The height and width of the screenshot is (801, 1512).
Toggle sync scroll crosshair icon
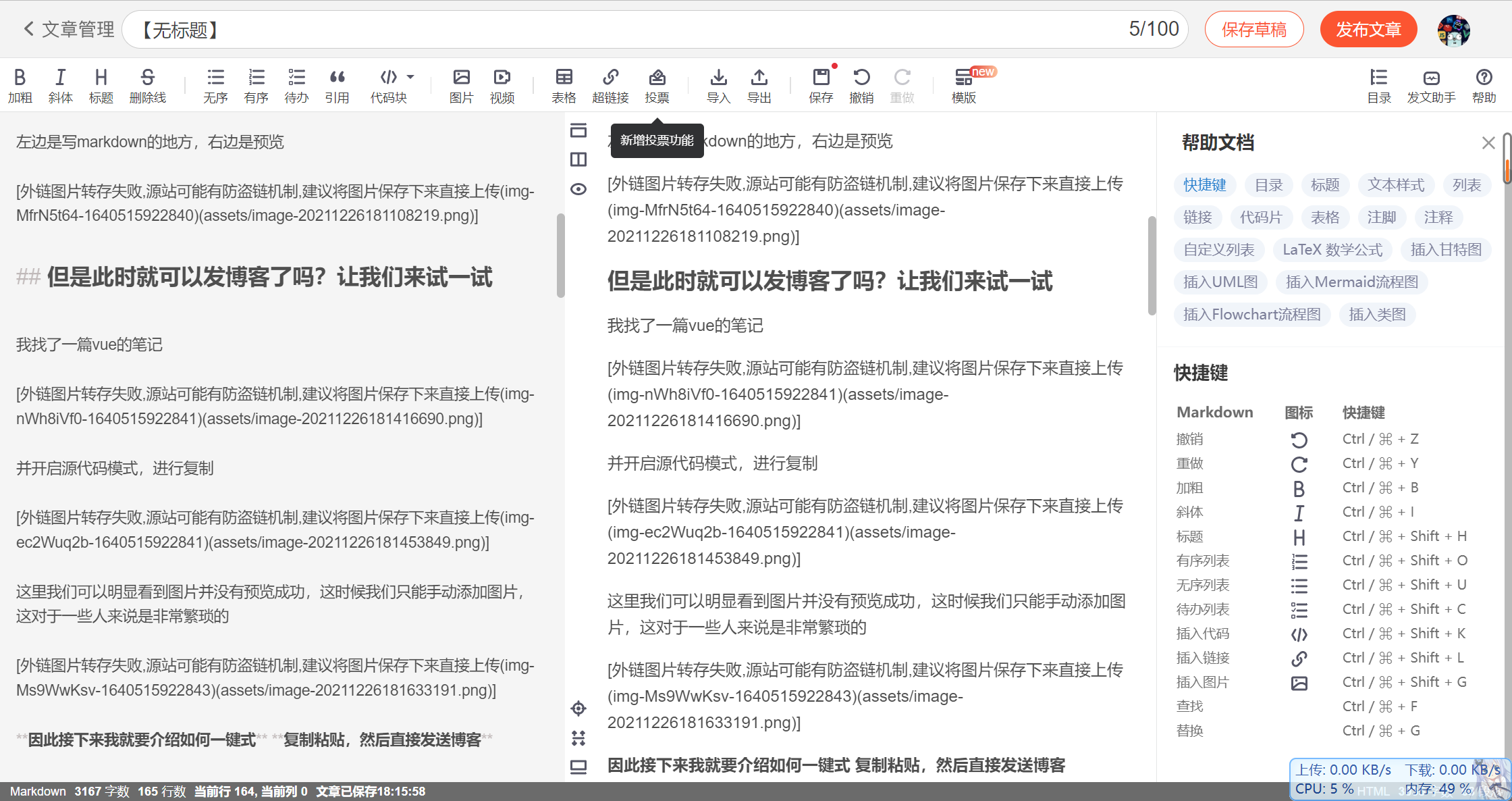[578, 708]
